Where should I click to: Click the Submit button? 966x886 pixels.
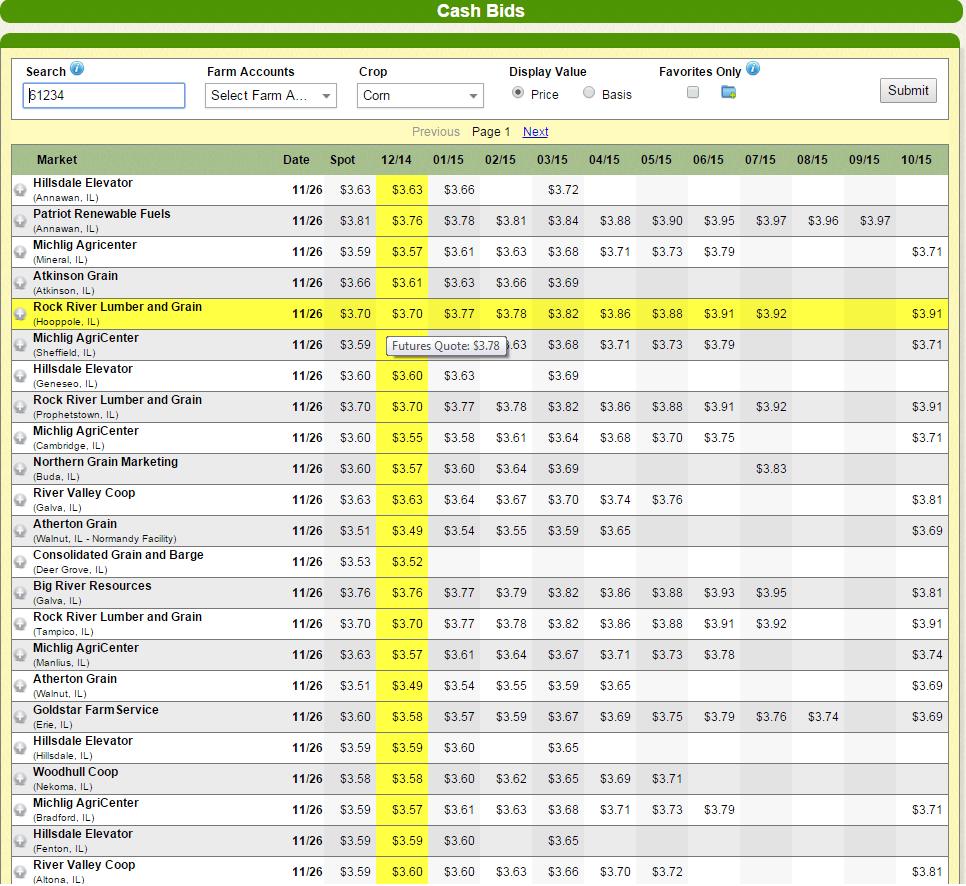[x=908, y=91]
